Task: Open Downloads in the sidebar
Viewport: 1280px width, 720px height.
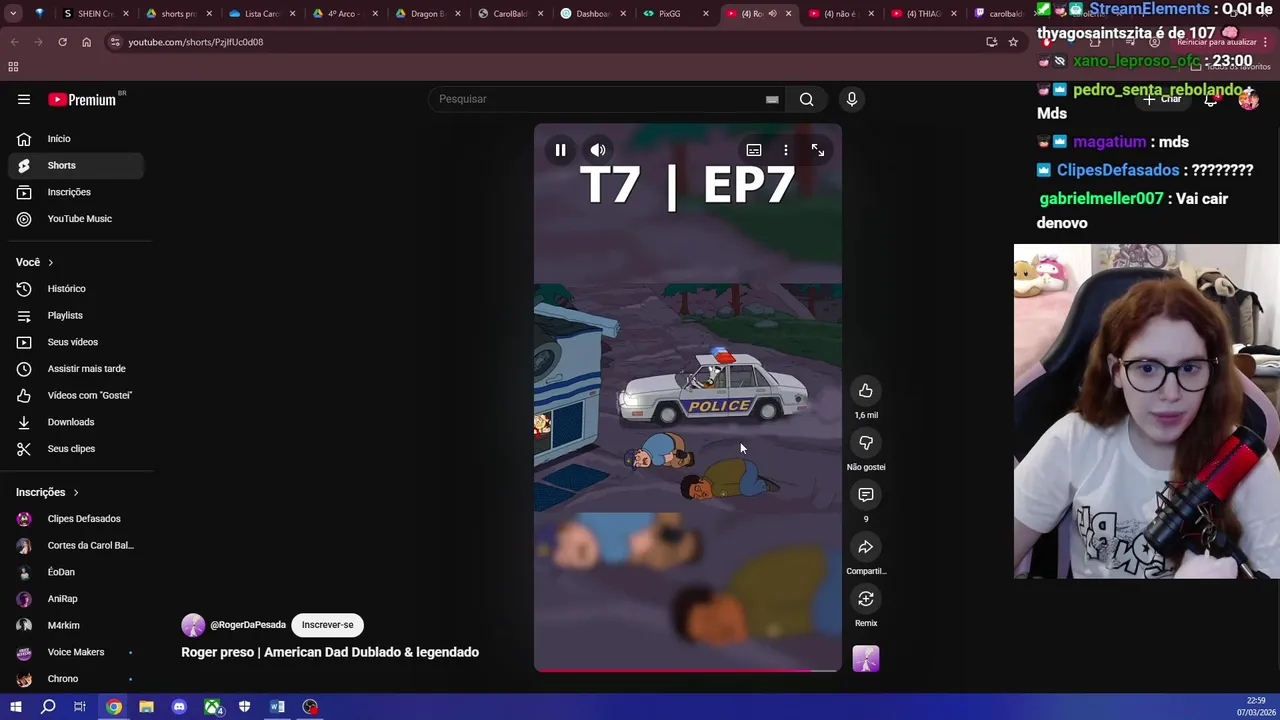Action: 76,422
